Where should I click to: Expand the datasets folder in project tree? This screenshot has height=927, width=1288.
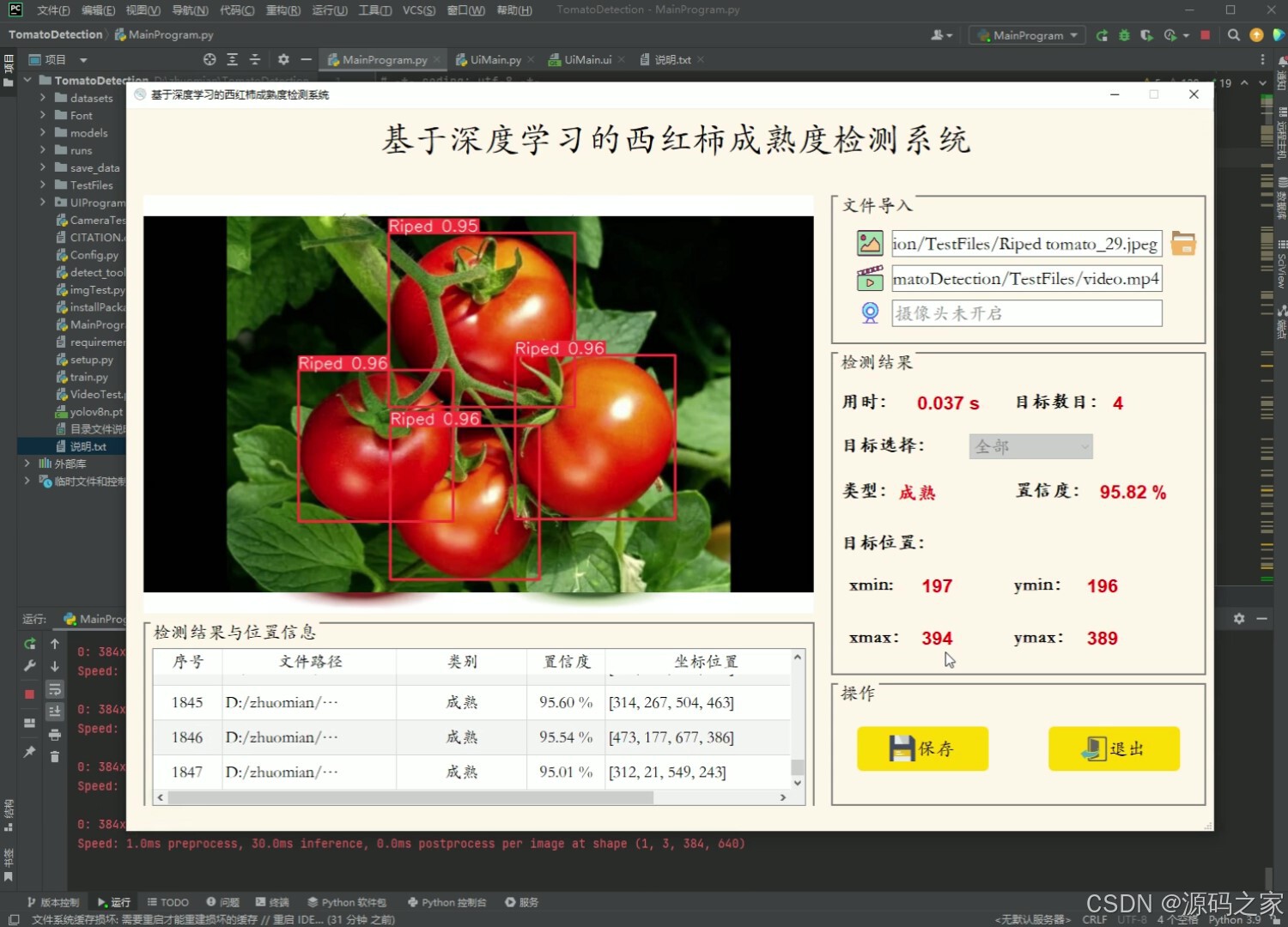(x=42, y=98)
